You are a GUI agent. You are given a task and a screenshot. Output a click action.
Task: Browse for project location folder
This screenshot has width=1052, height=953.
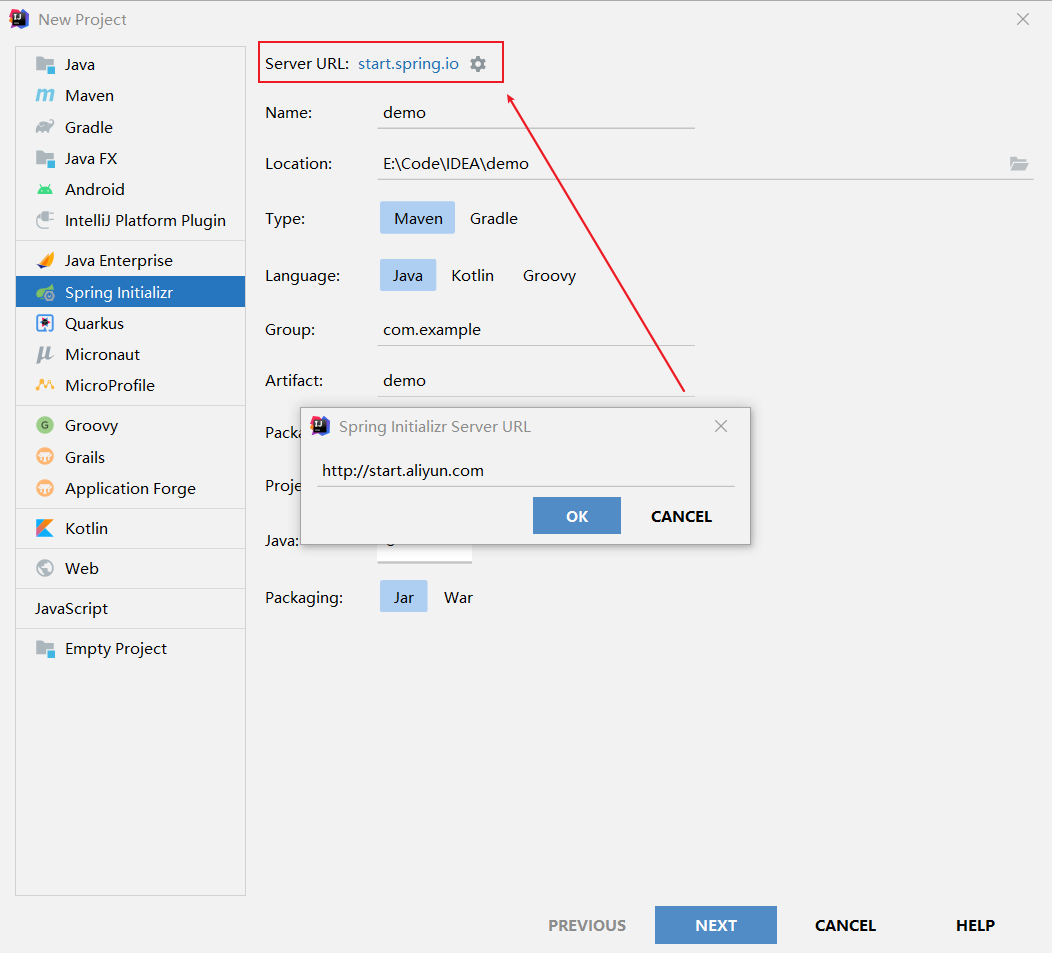1019,163
